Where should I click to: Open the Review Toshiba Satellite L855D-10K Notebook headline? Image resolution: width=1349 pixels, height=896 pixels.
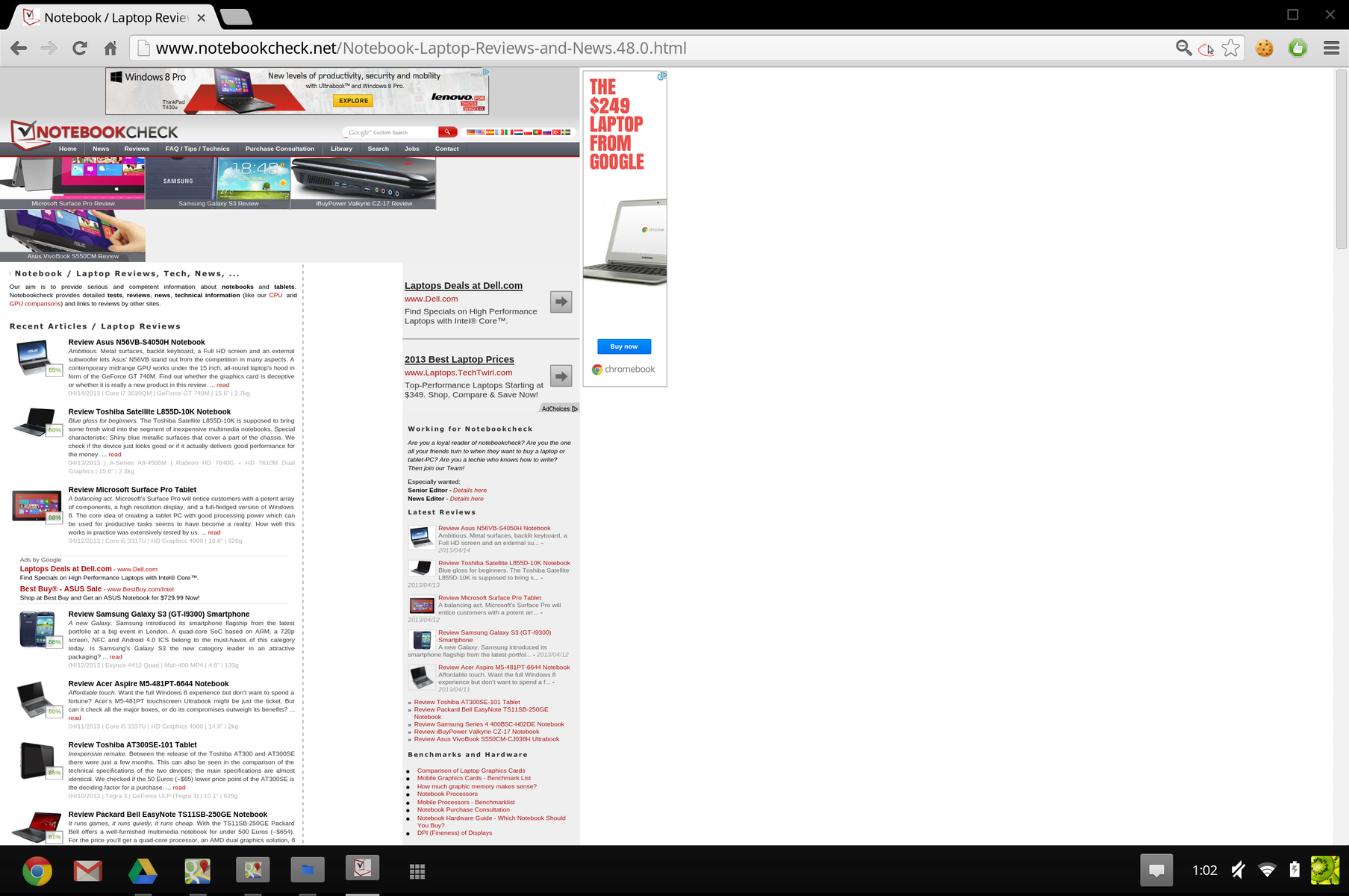tap(149, 412)
